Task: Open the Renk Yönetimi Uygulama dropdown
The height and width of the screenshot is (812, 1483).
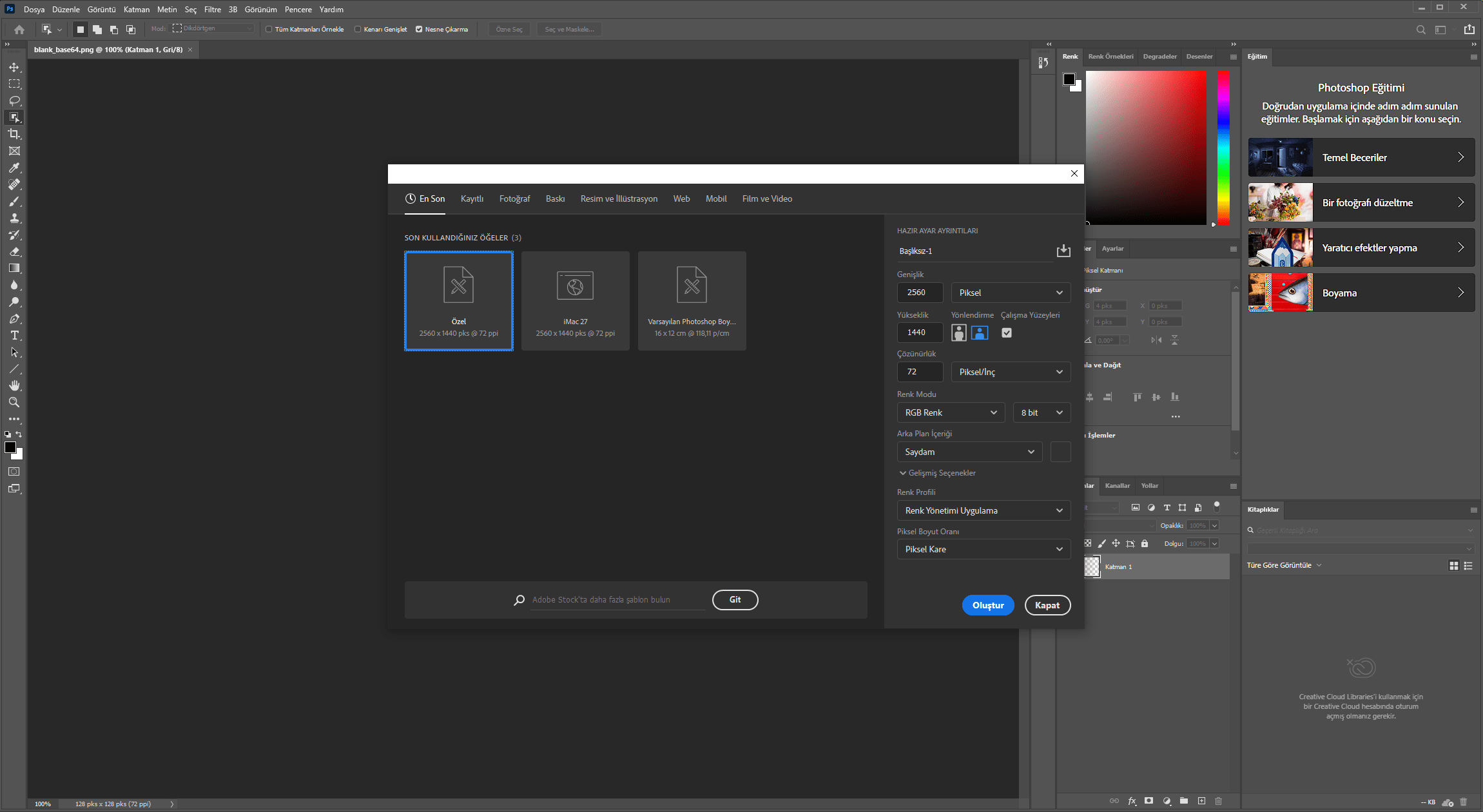Action: pyautogui.click(x=984, y=510)
